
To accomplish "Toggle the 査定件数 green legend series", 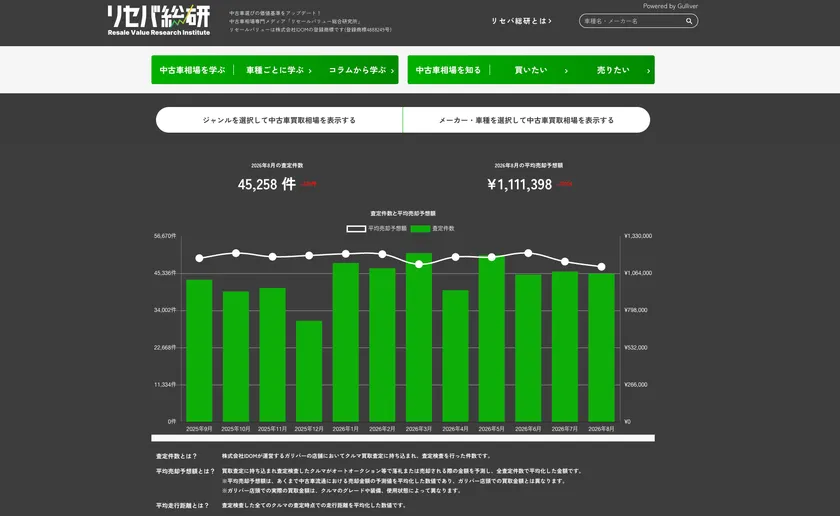I will [433, 229].
